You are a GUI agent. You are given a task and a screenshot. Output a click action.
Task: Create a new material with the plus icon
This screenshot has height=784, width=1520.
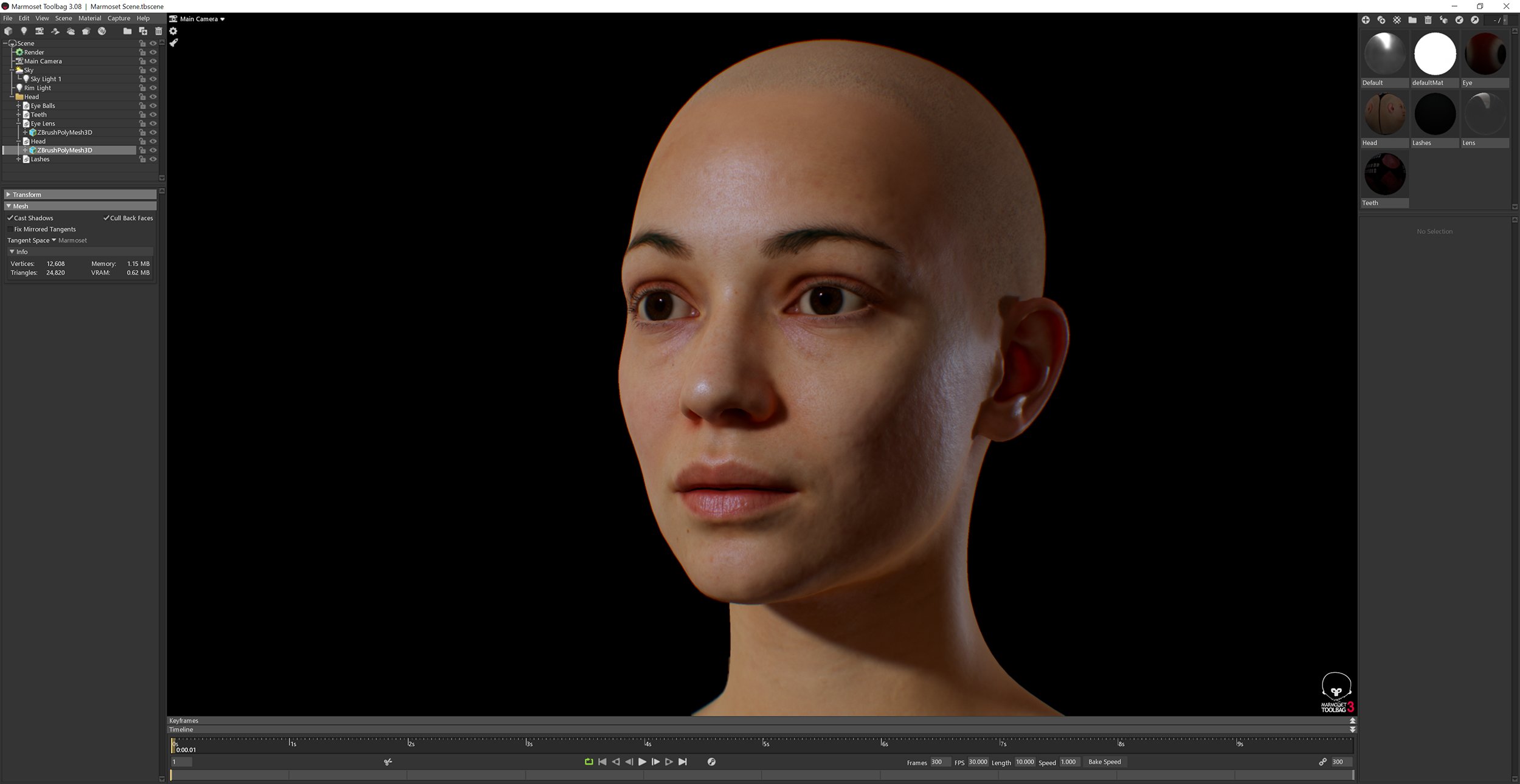coord(1366,19)
